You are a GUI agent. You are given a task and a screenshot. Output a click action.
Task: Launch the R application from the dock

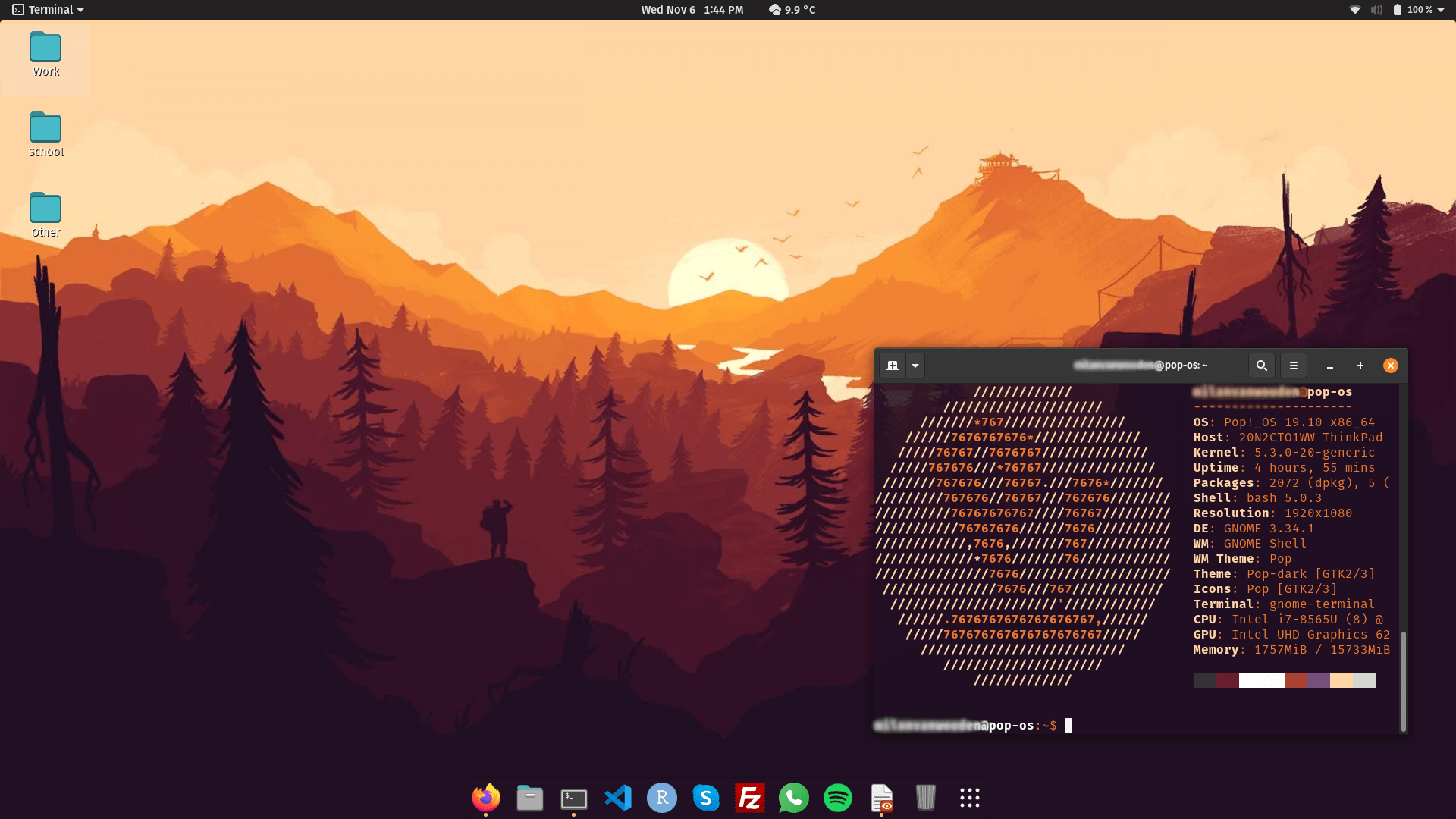661,798
